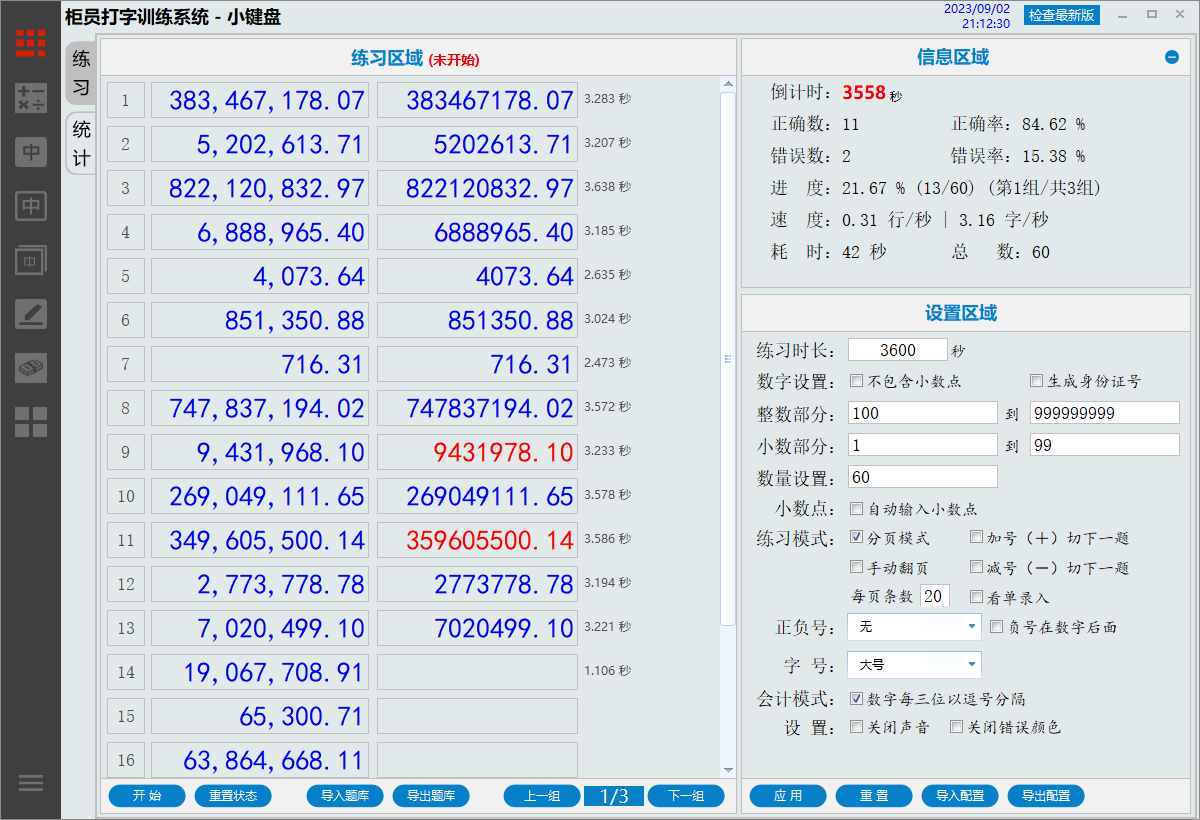Click the countdown value 3558

pyautogui.click(x=864, y=92)
